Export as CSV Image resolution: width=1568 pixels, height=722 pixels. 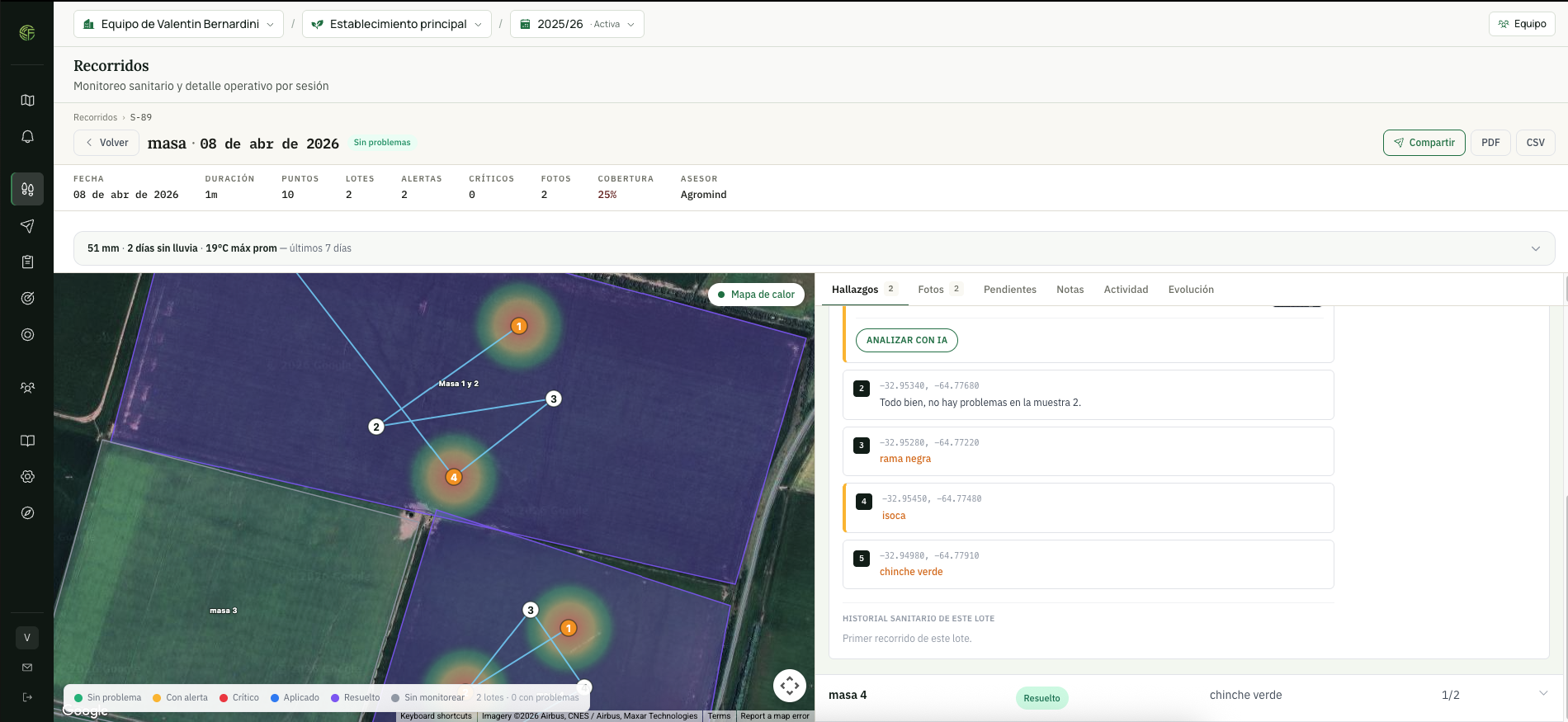pyautogui.click(x=1536, y=143)
